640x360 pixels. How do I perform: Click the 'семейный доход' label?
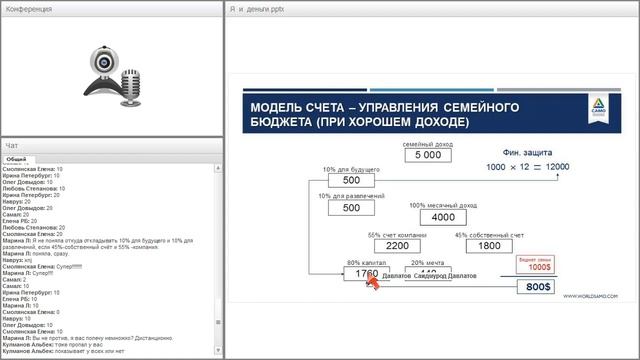pyautogui.click(x=428, y=144)
